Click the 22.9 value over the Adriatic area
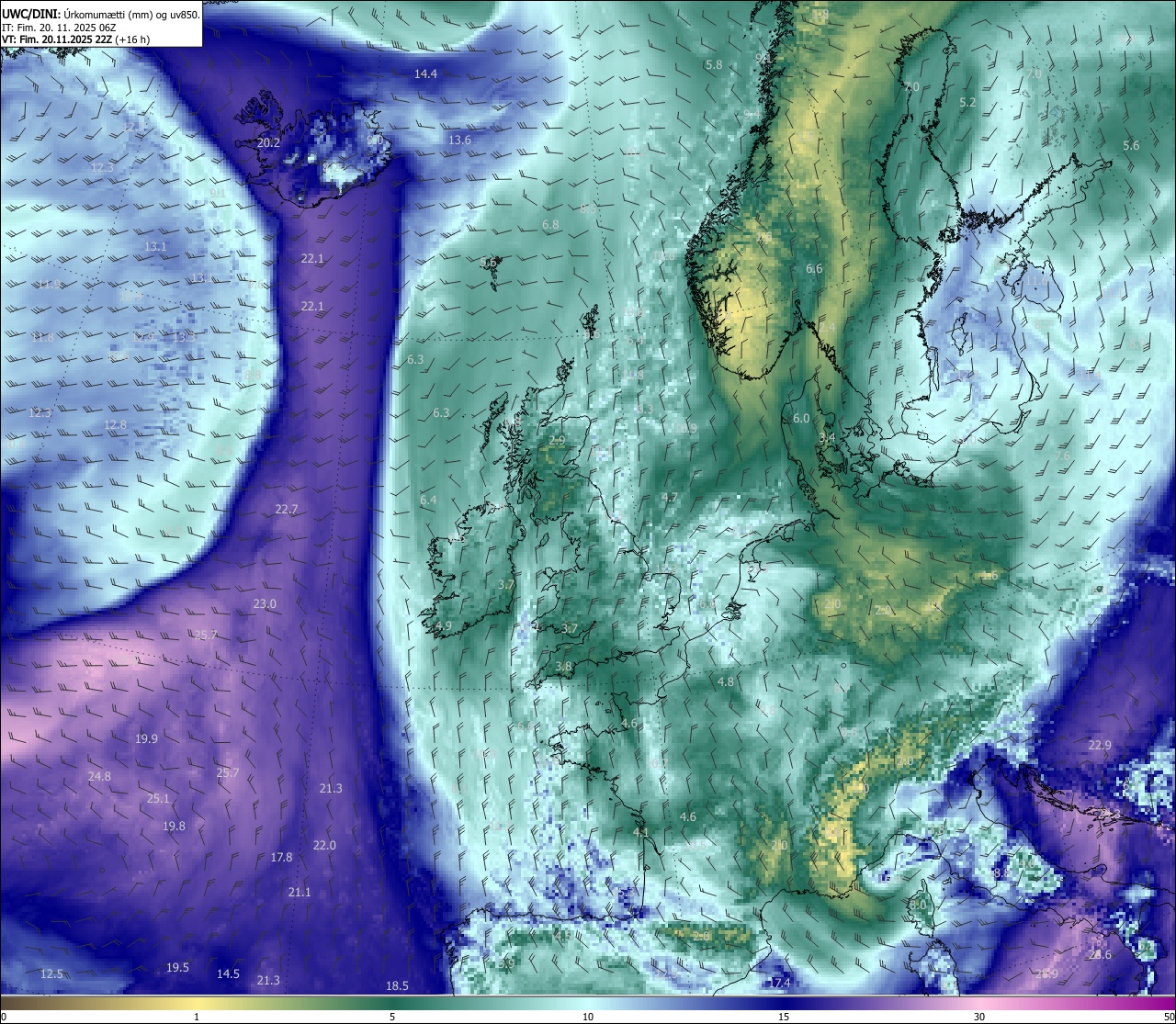This screenshot has width=1176, height=1024. (1100, 744)
